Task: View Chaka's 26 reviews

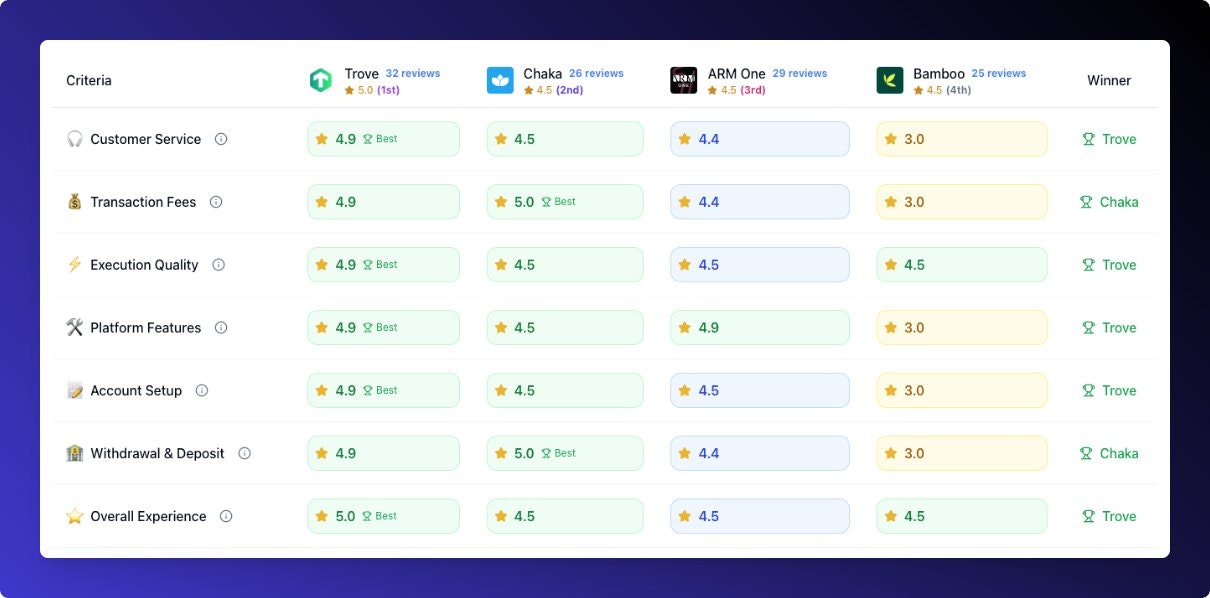Action: click(x=596, y=72)
